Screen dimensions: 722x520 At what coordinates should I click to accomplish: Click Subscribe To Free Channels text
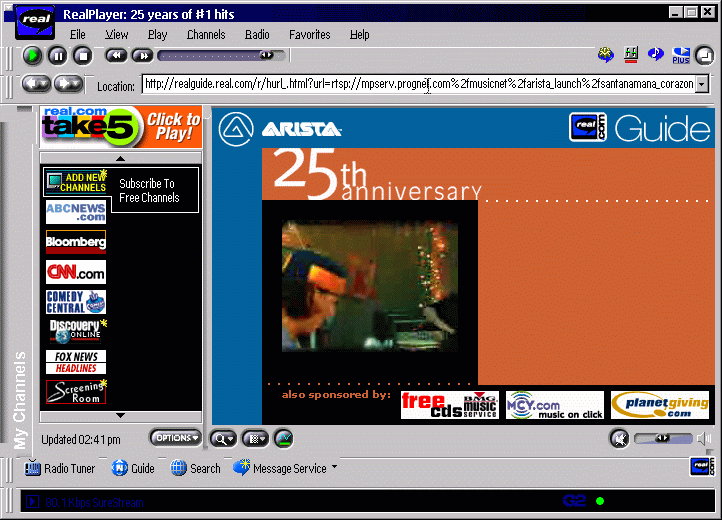coord(149,190)
